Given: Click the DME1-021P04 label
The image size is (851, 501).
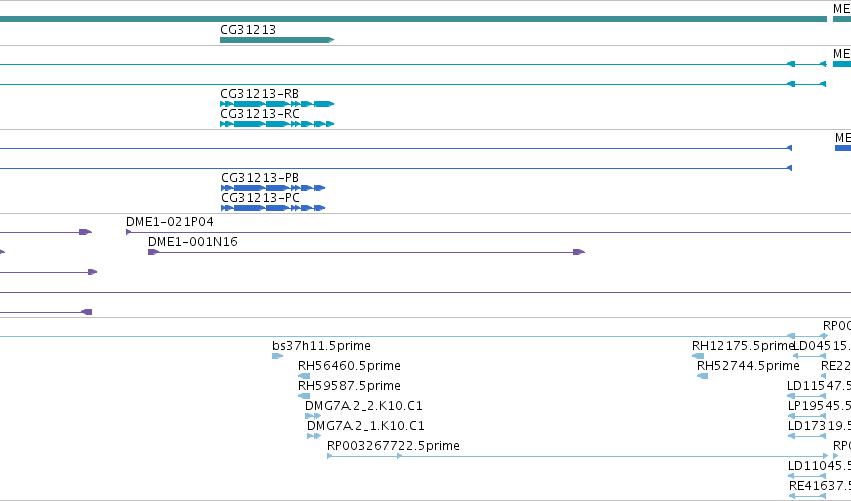Looking at the screenshot, I should coord(170,222).
